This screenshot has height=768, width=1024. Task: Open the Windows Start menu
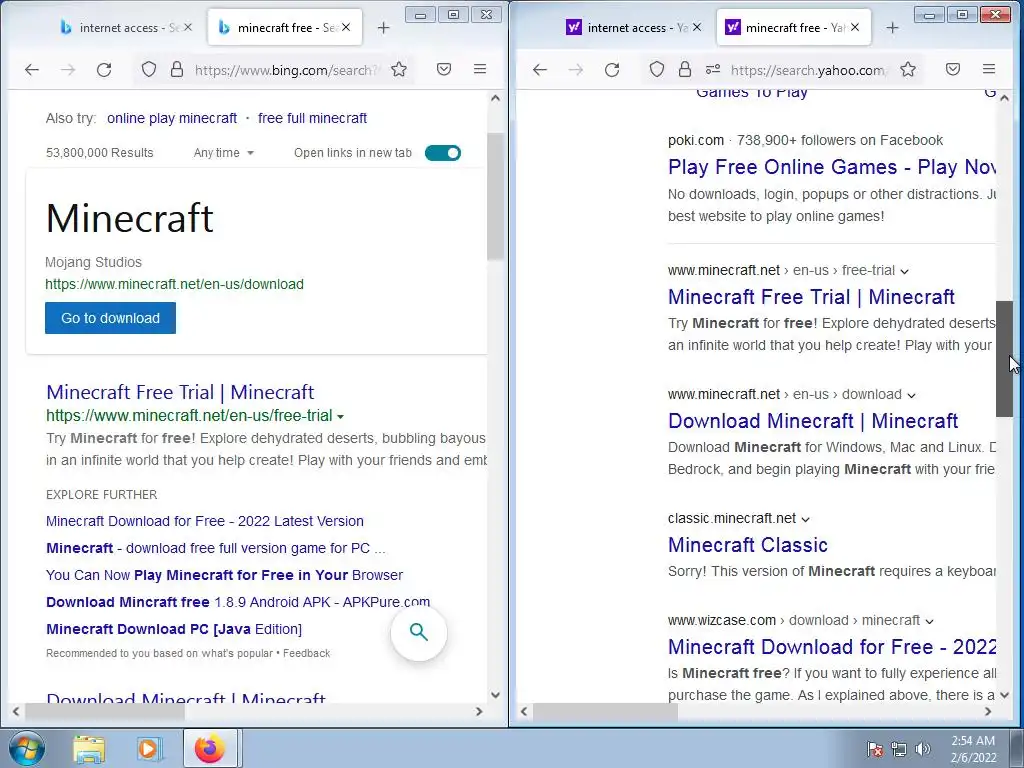tap(27, 748)
